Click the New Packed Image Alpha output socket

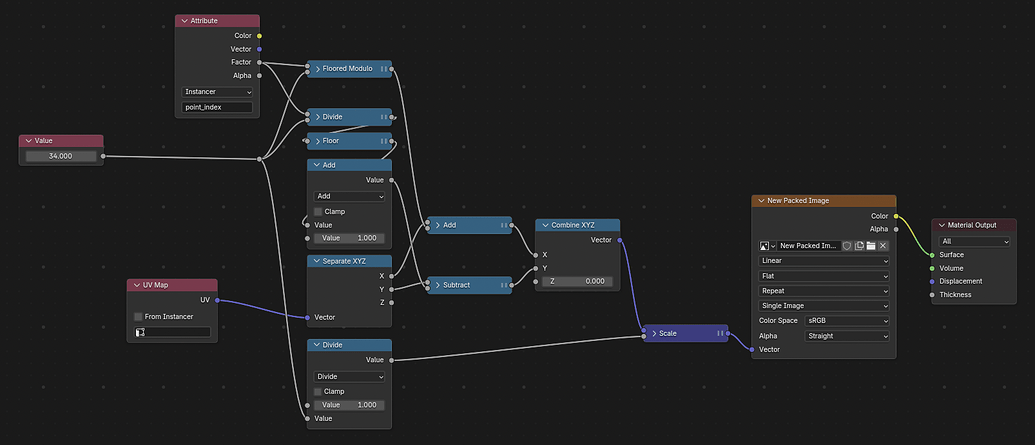[896, 229]
